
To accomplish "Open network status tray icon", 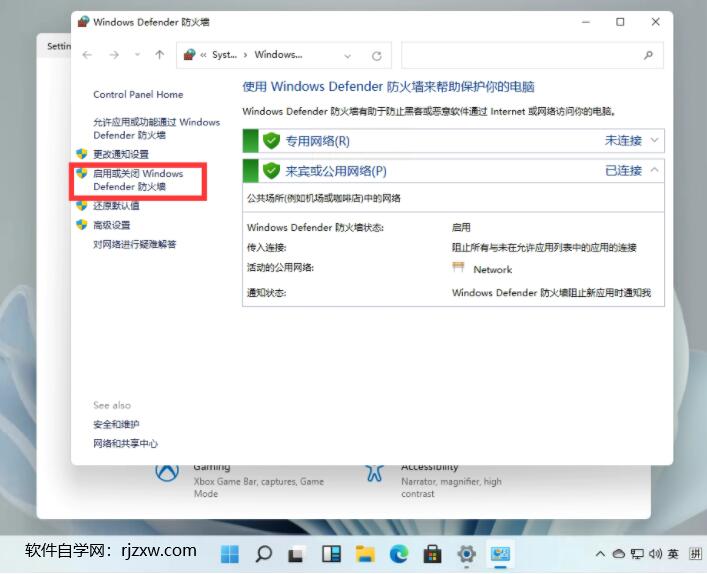I will 637,554.
